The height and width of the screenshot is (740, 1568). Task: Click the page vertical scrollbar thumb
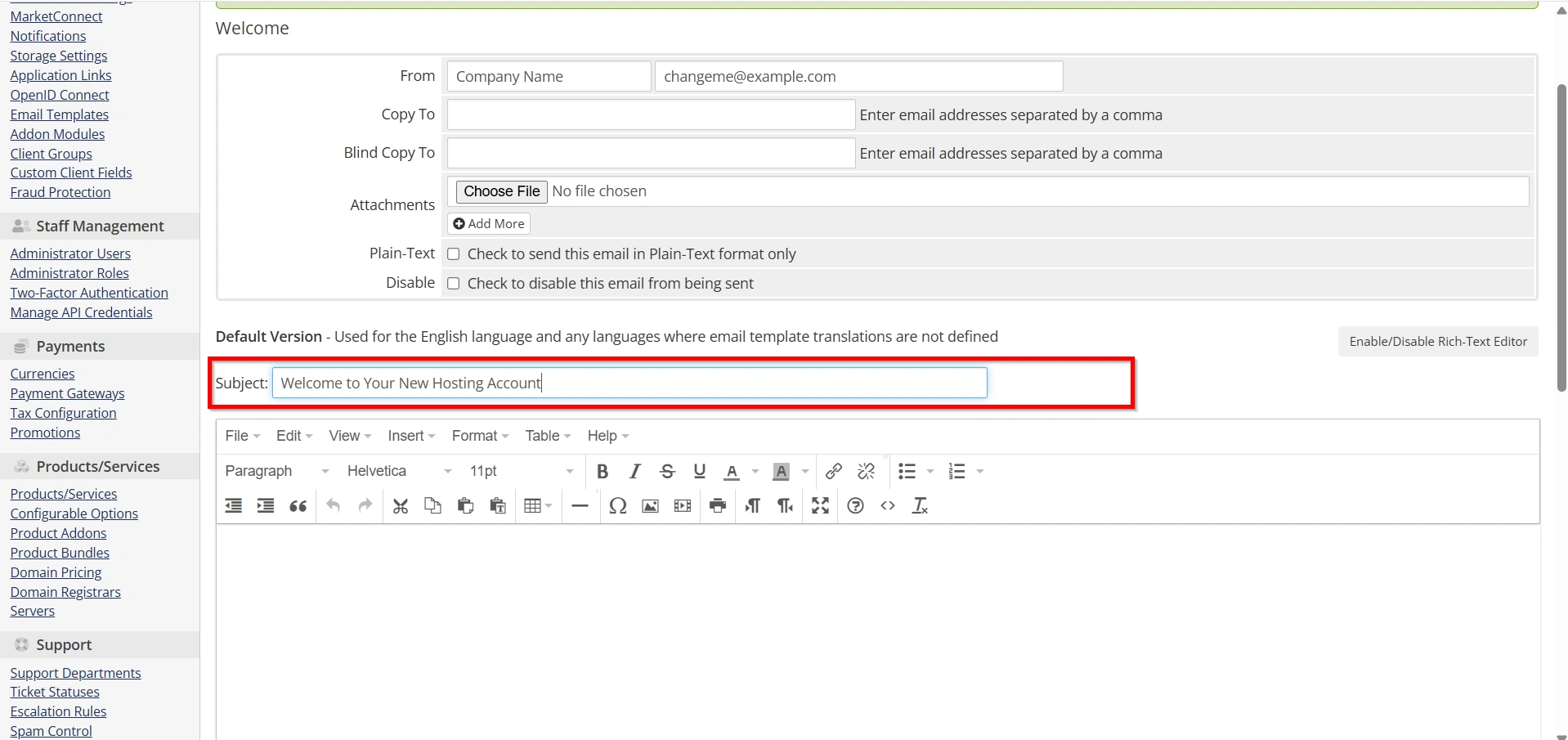1561,237
